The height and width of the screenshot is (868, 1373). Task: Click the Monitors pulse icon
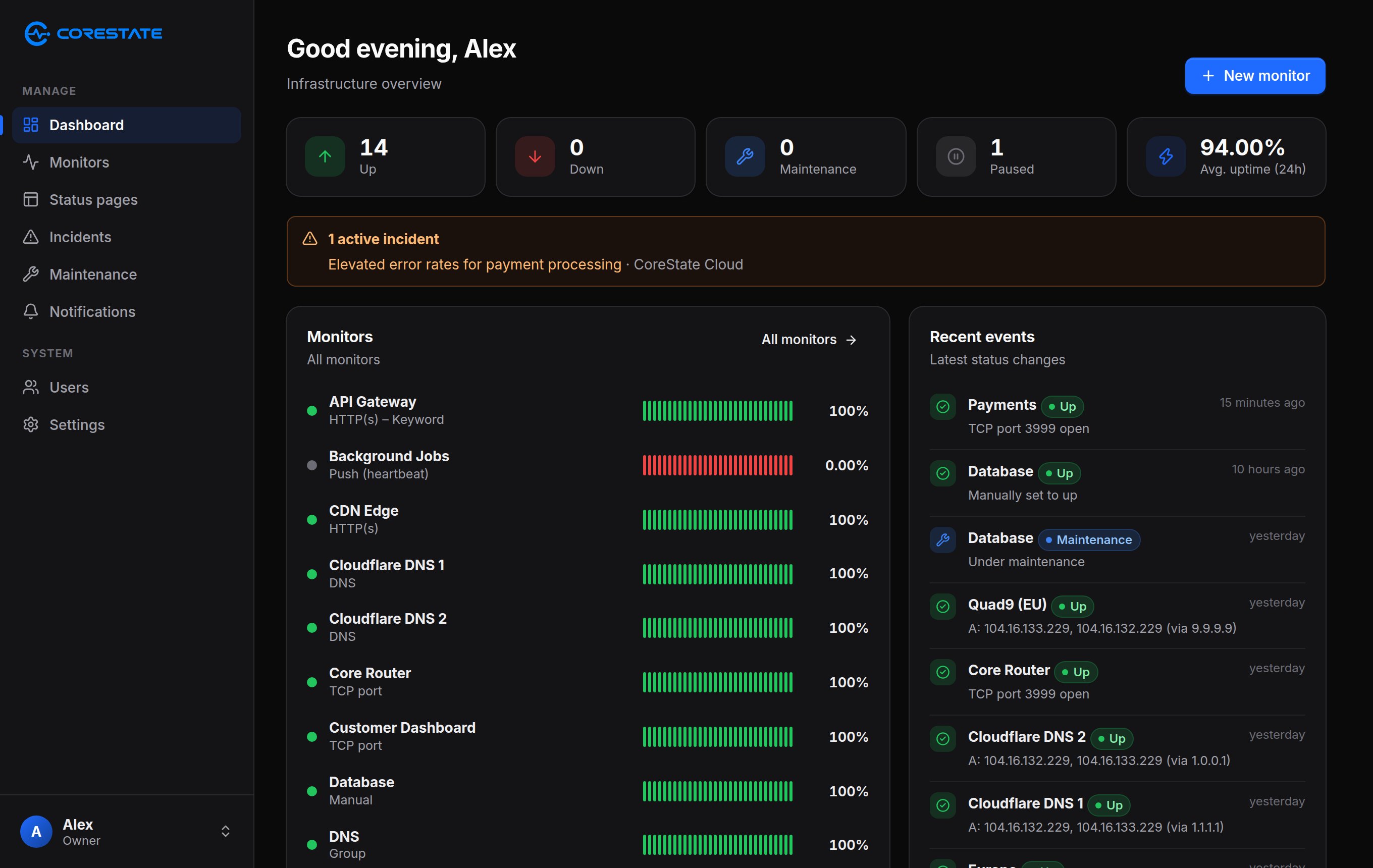31,162
